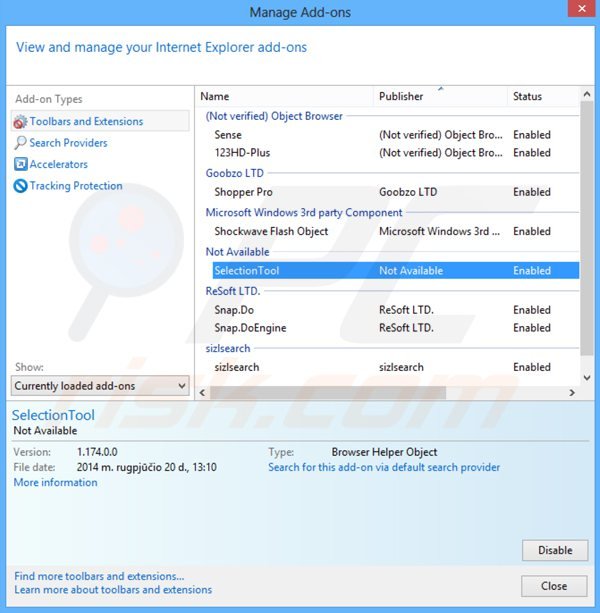The image size is (600, 613).
Task: Click the (Not verified) Object Browser group header
Action: pyautogui.click(x=274, y=116)
